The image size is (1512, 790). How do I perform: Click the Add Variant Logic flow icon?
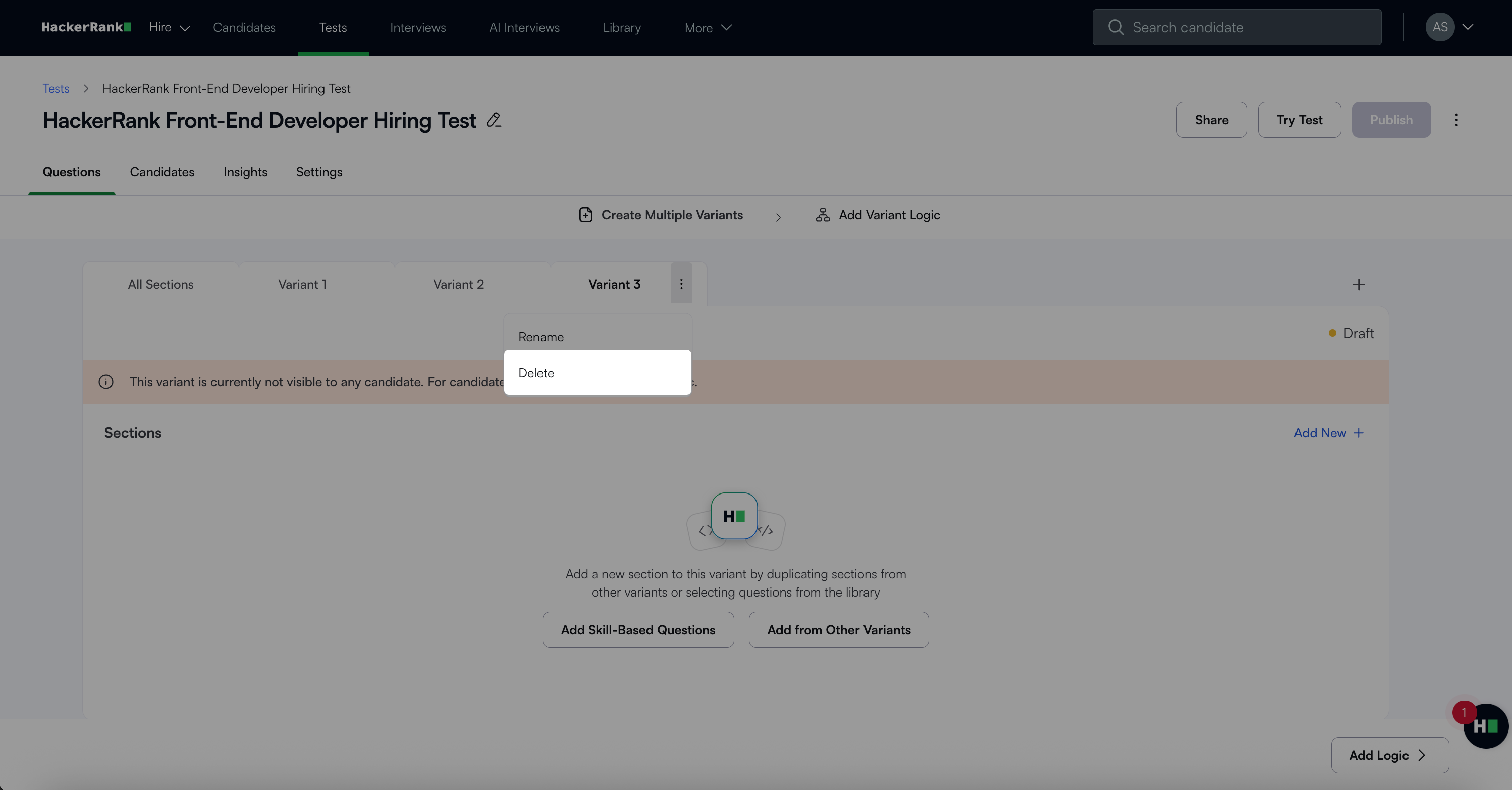click(x=823, y=215)
